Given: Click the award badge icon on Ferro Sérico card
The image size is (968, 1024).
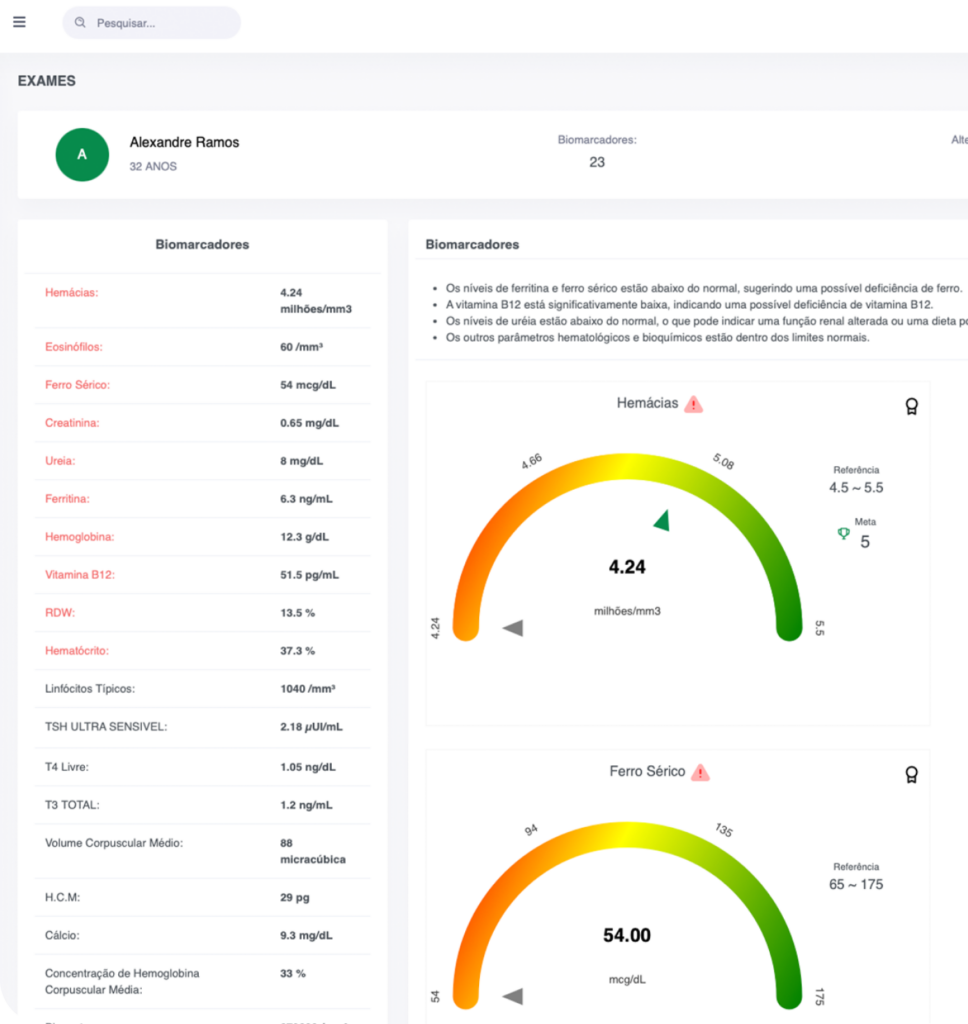Looking at the screenshot, I should (x=911, y=774).
